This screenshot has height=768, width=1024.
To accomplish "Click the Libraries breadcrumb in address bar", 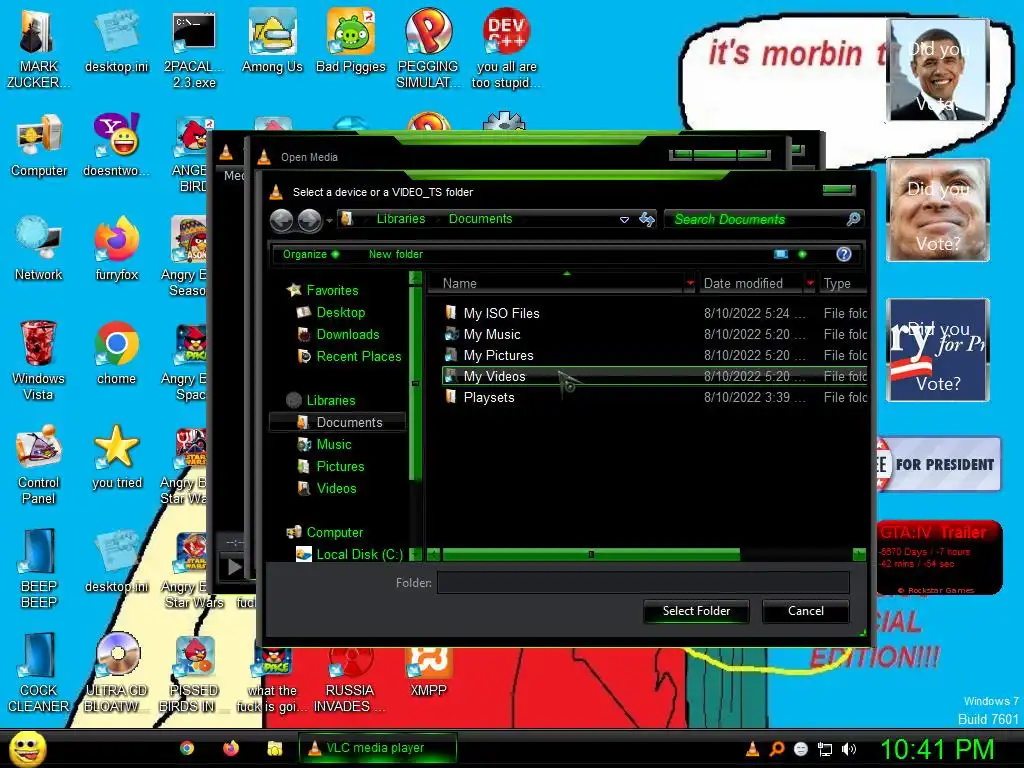I will tap(401, 219).
